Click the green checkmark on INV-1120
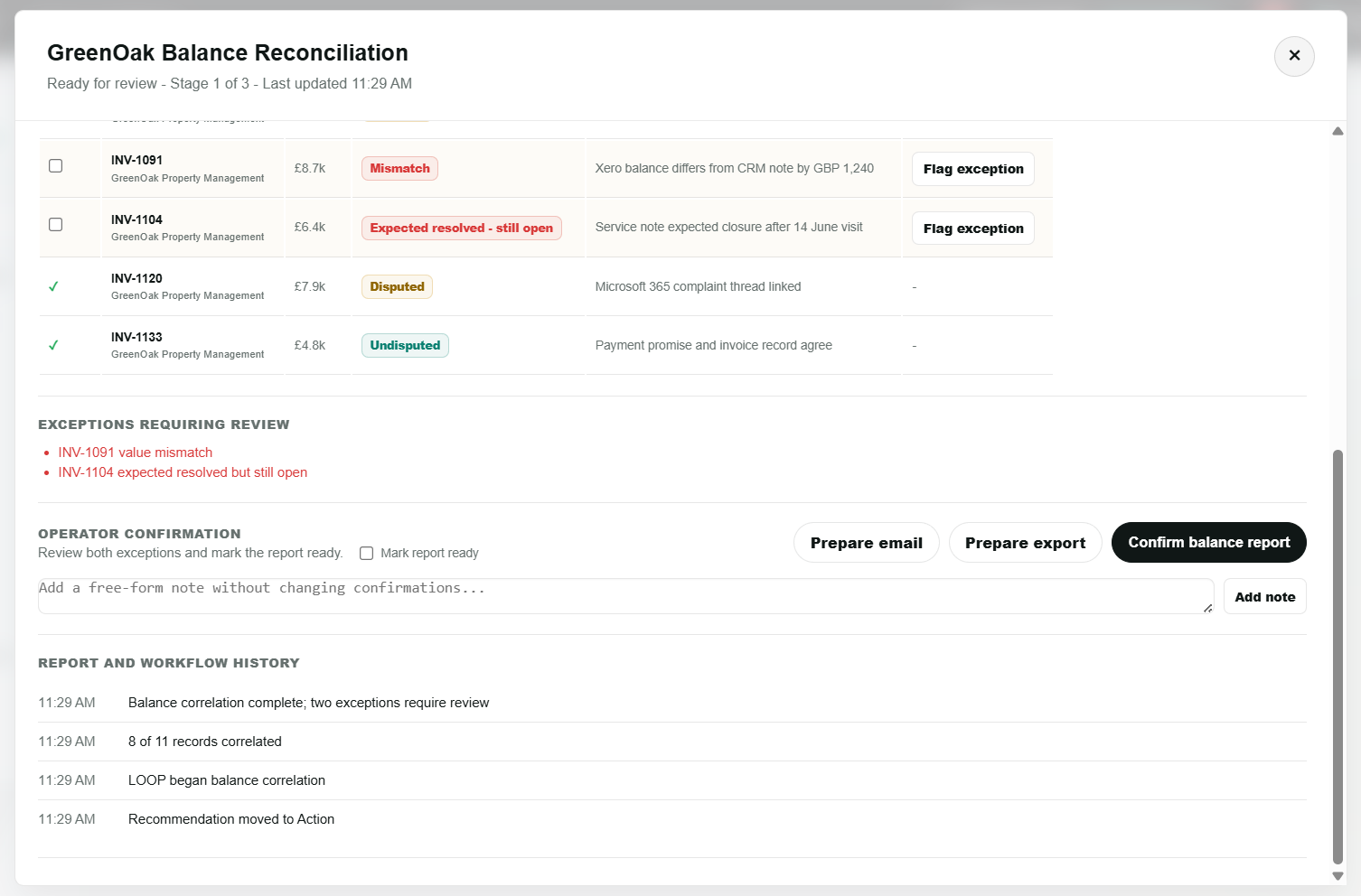This screenshot has width=1361, height=896. click(x=53, y=286)
